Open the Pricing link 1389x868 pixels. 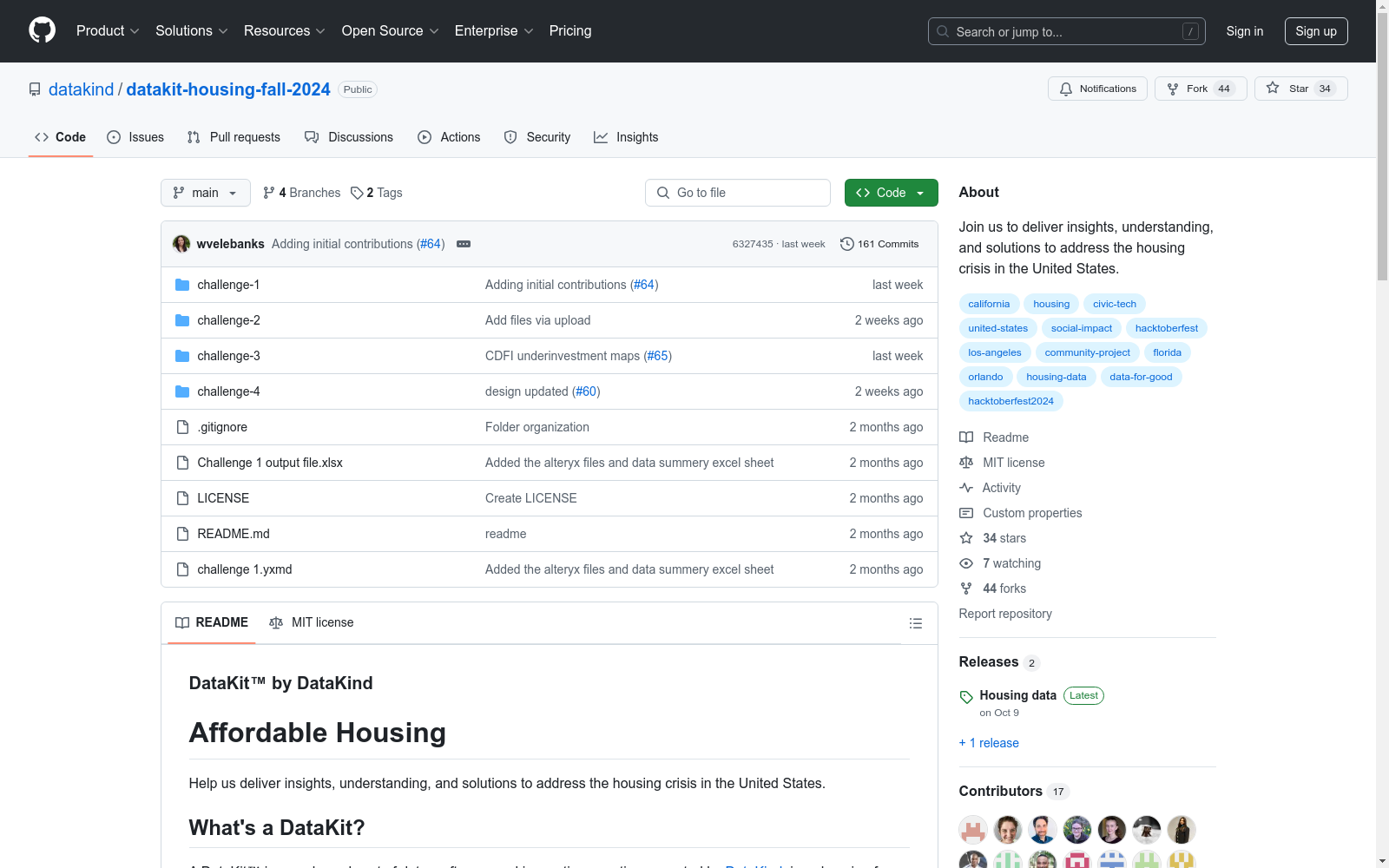570,31
